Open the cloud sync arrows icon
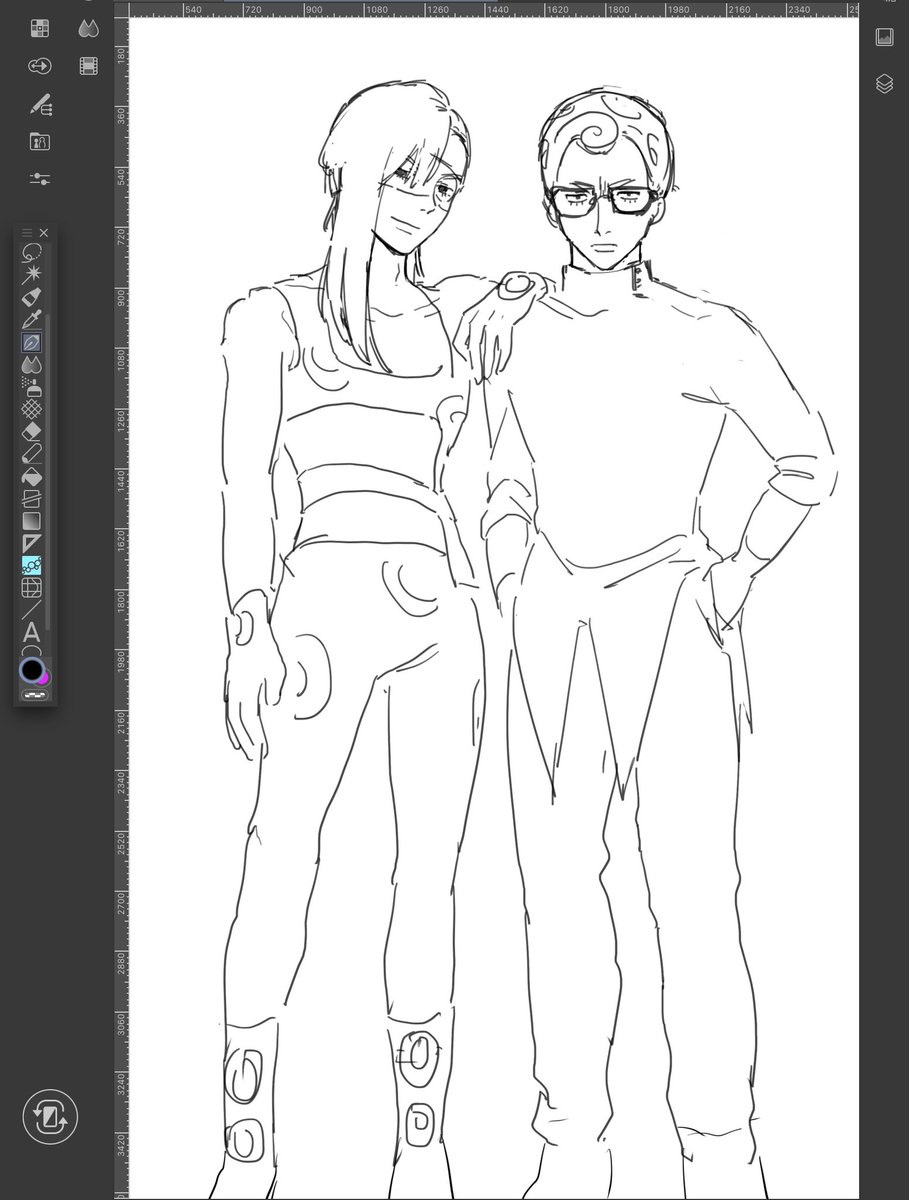Screen dimensions: 909x1200 tap(40, 66)
